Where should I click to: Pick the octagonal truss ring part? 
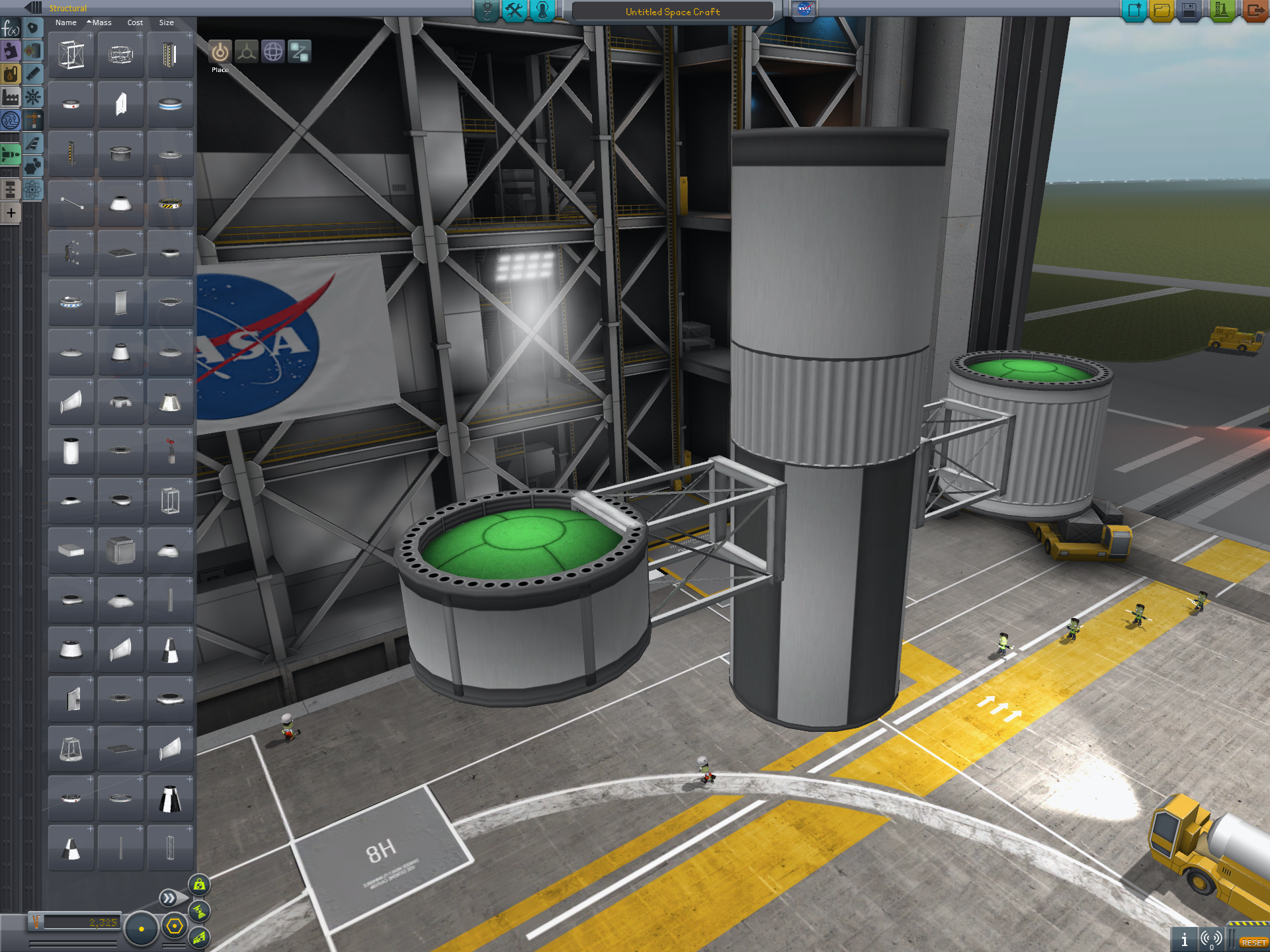pyautogui.click(x=121, y=55)
